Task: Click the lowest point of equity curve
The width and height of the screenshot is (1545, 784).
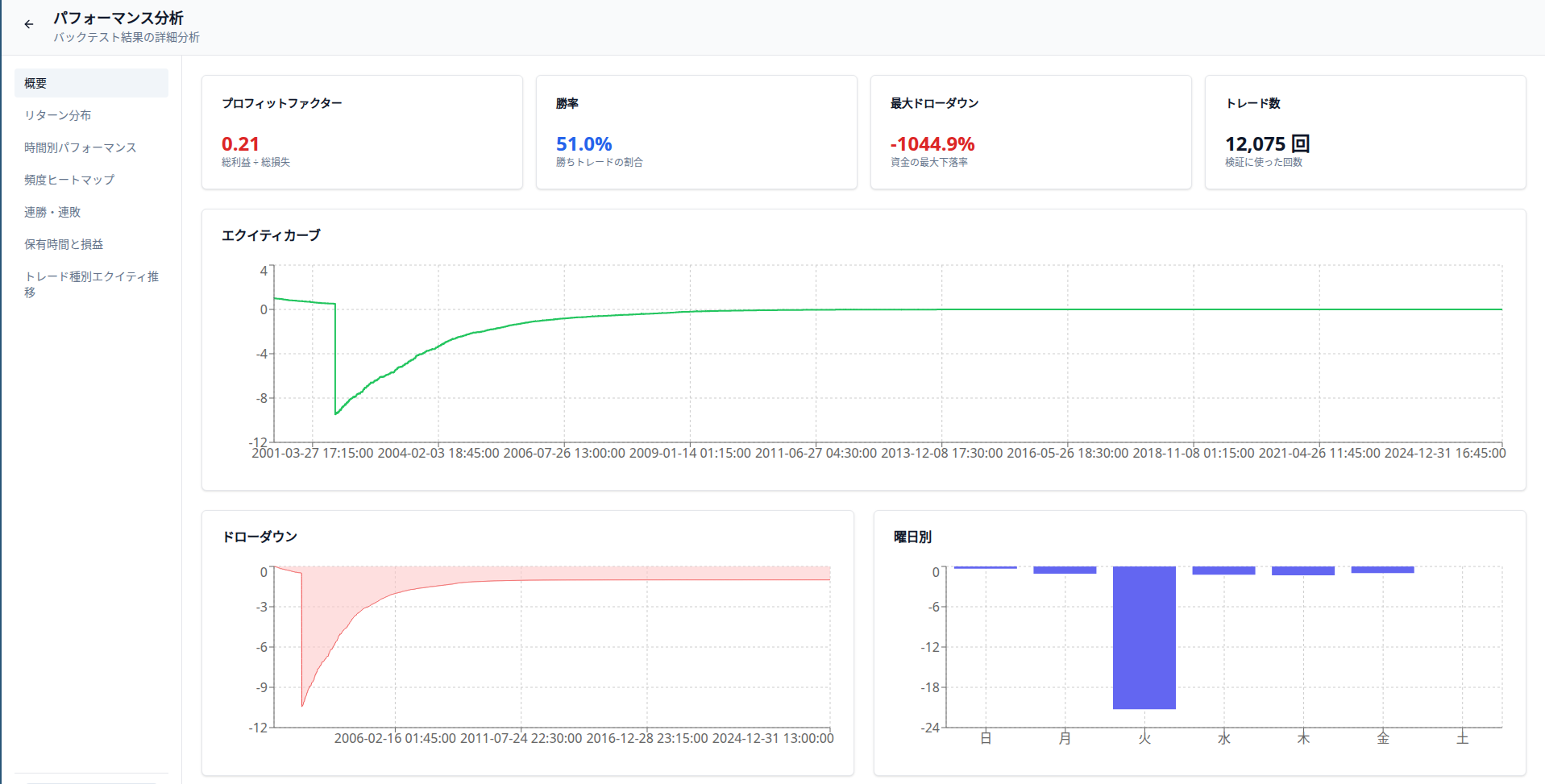Action: click(x=336, y=413)
